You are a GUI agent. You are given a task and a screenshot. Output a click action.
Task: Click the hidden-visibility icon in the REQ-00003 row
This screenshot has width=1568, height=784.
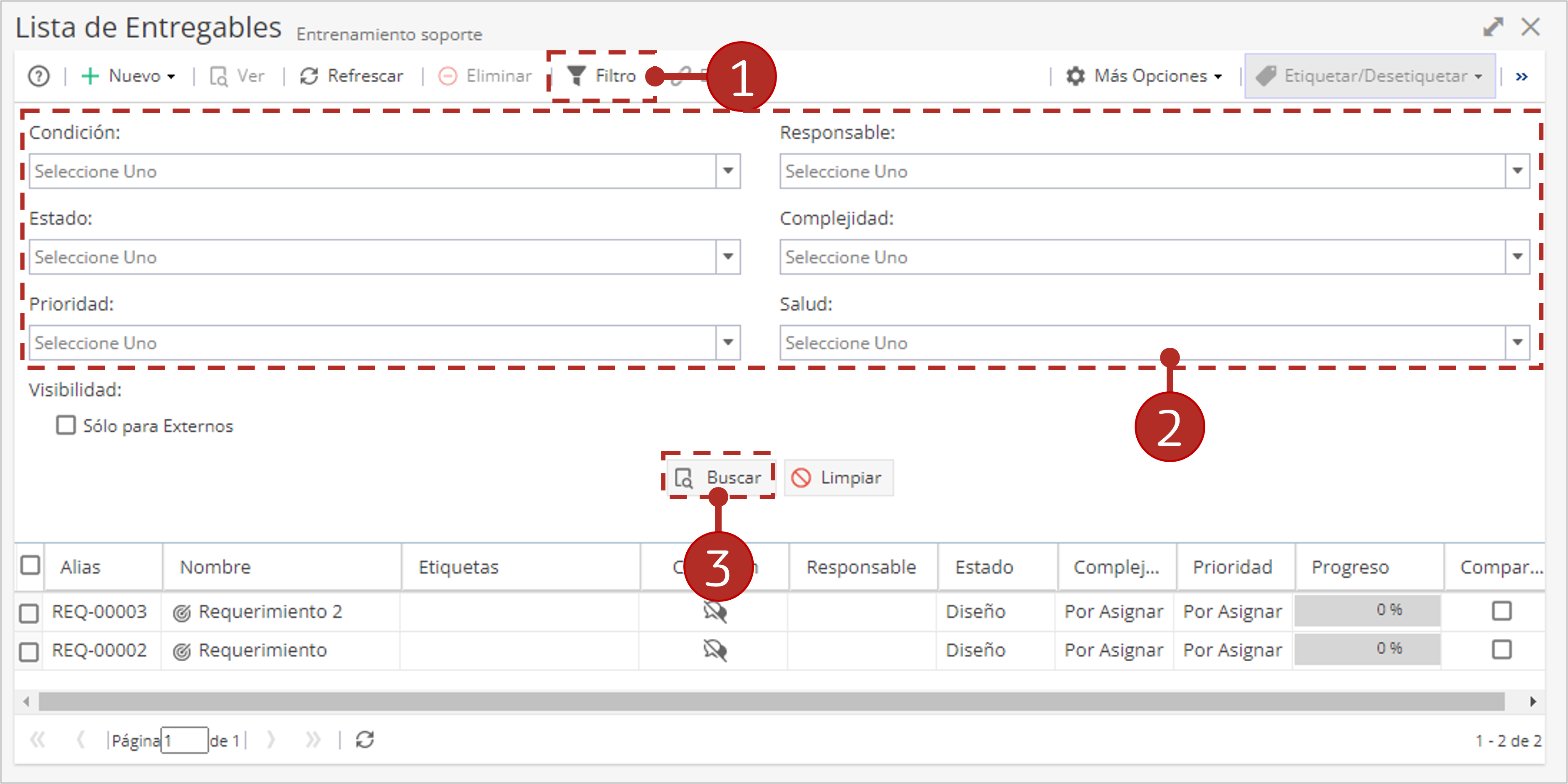(715, 611)
